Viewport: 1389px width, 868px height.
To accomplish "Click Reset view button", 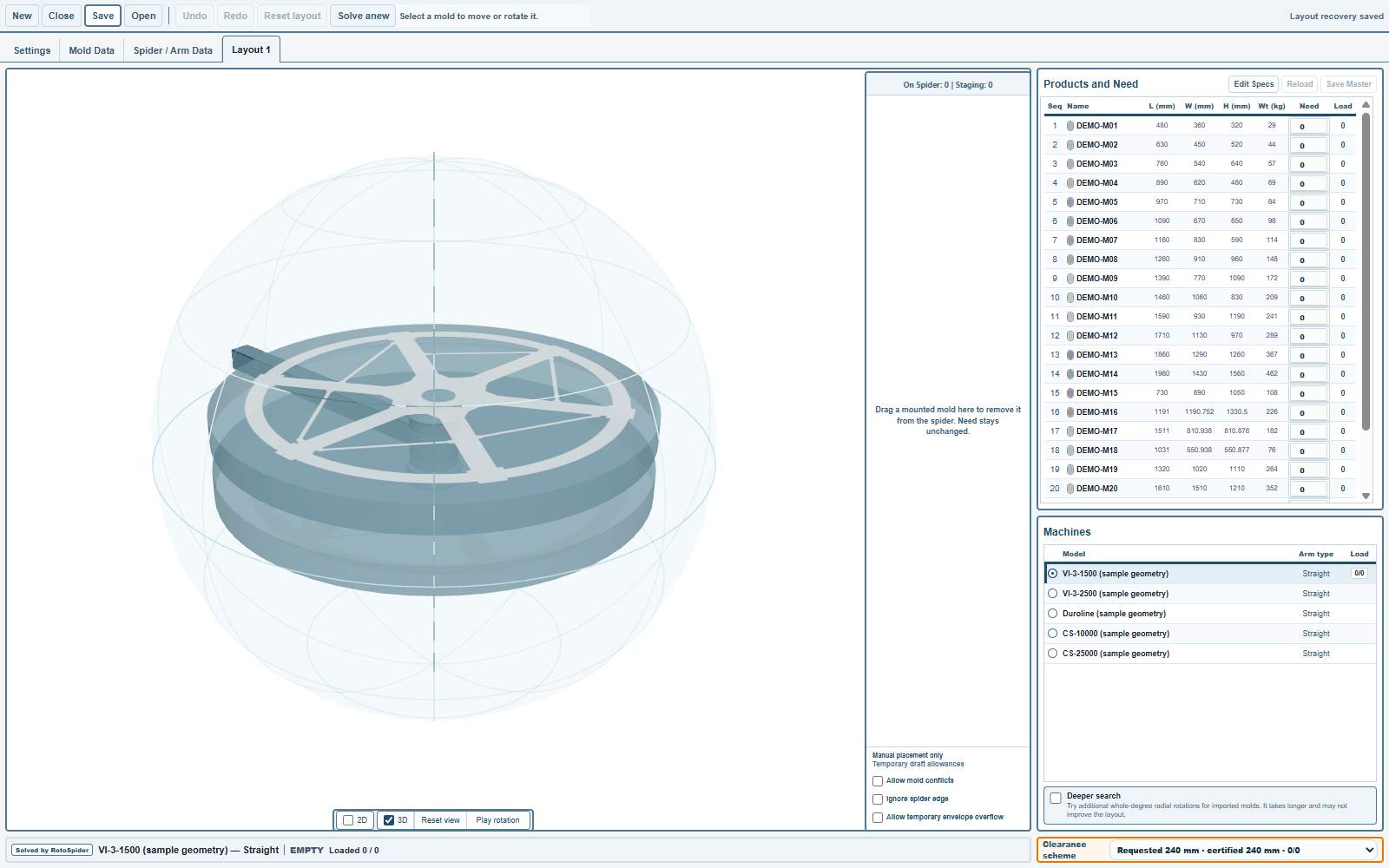I will tap(441, 820).
